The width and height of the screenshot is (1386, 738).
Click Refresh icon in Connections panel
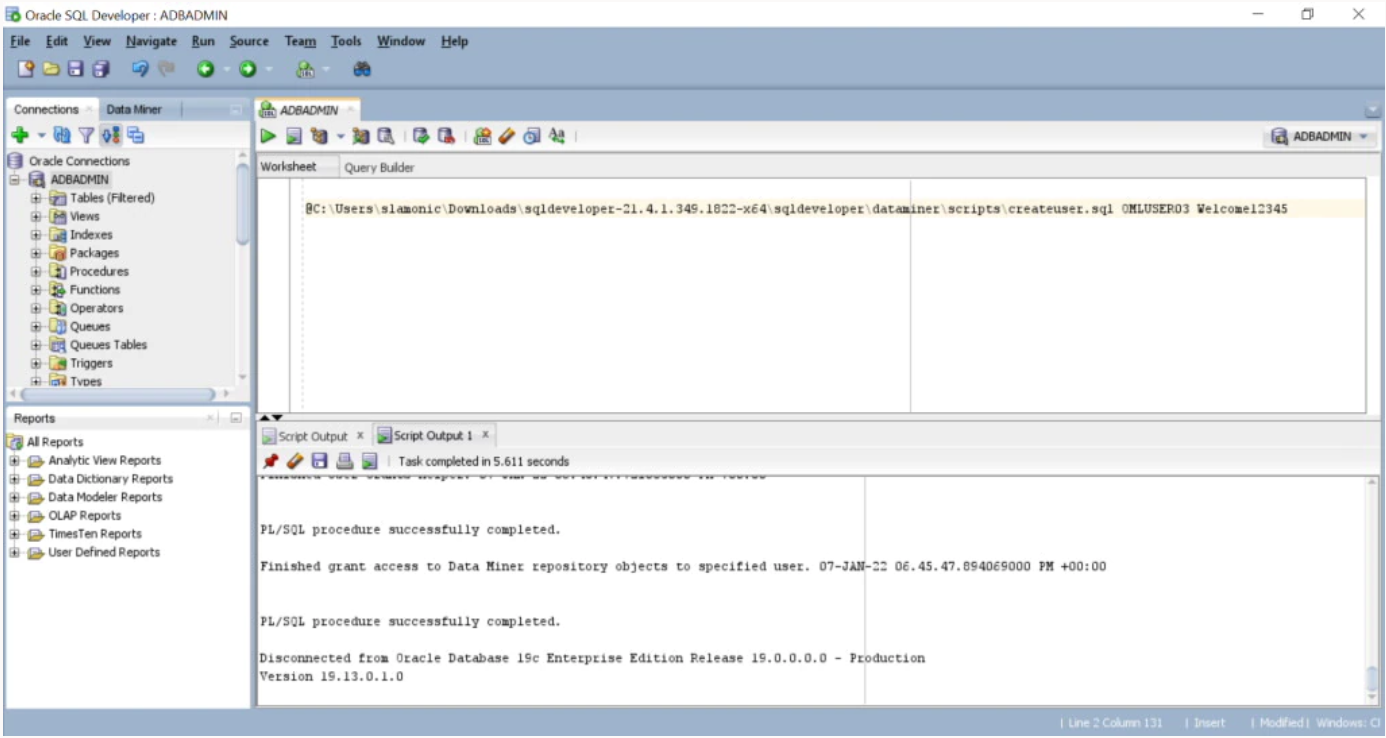click(x=62, y=135)
